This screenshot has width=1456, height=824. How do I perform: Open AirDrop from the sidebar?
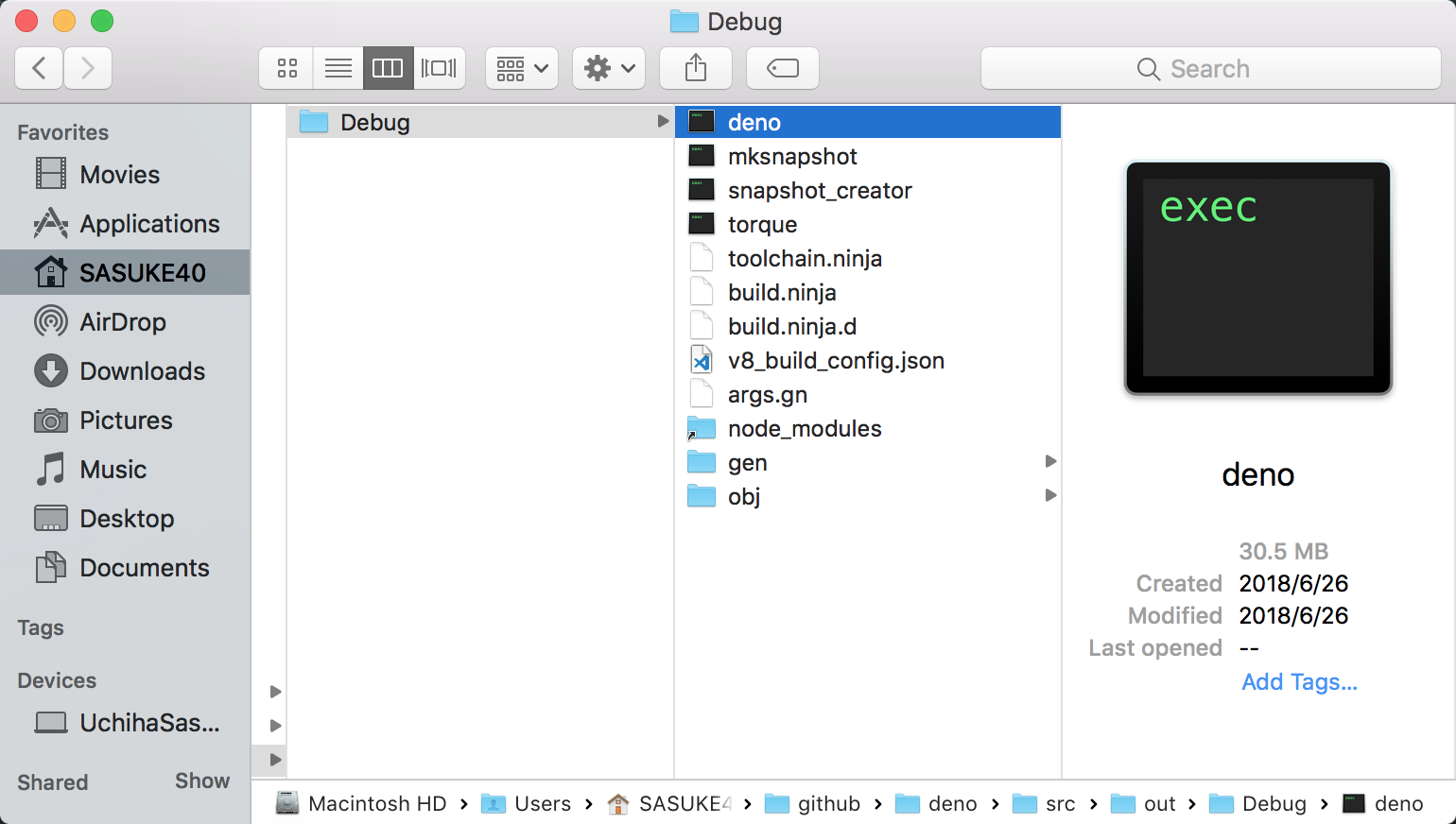(125, 322)
